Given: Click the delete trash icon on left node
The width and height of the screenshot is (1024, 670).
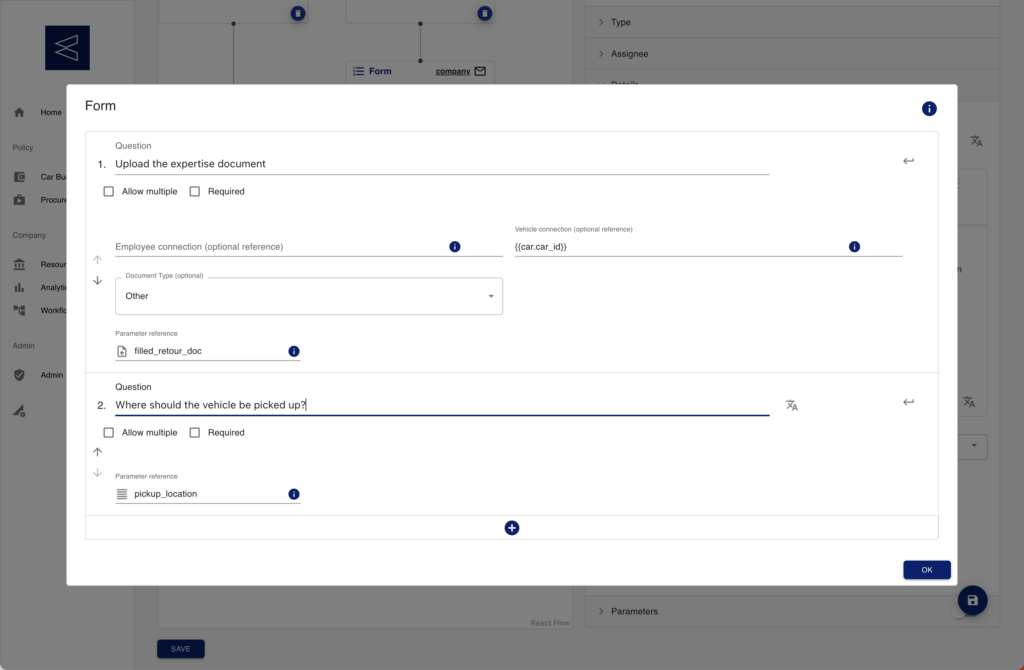Looking at the screenshot, I should [298, 13].
